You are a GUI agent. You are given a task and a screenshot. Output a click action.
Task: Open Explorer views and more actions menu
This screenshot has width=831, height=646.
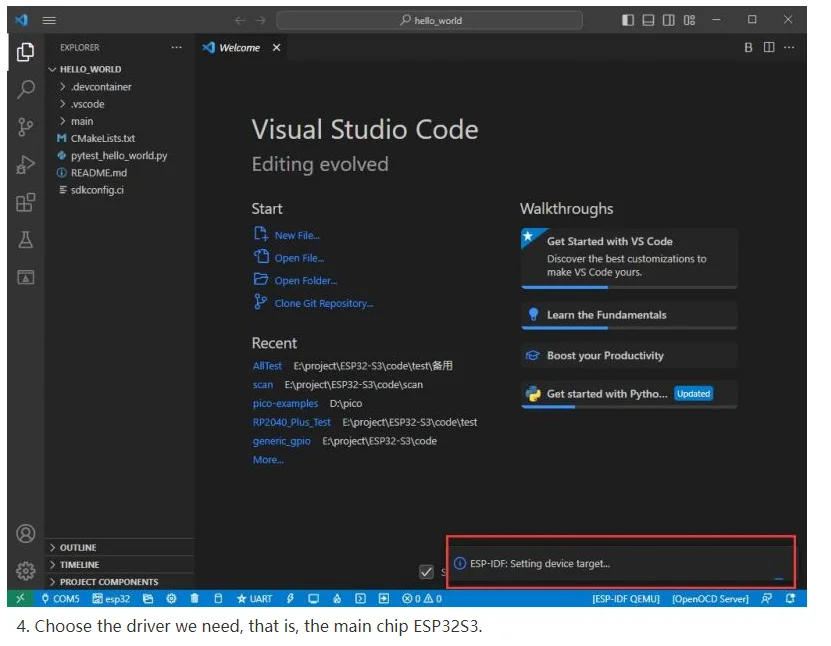point(176,48)
